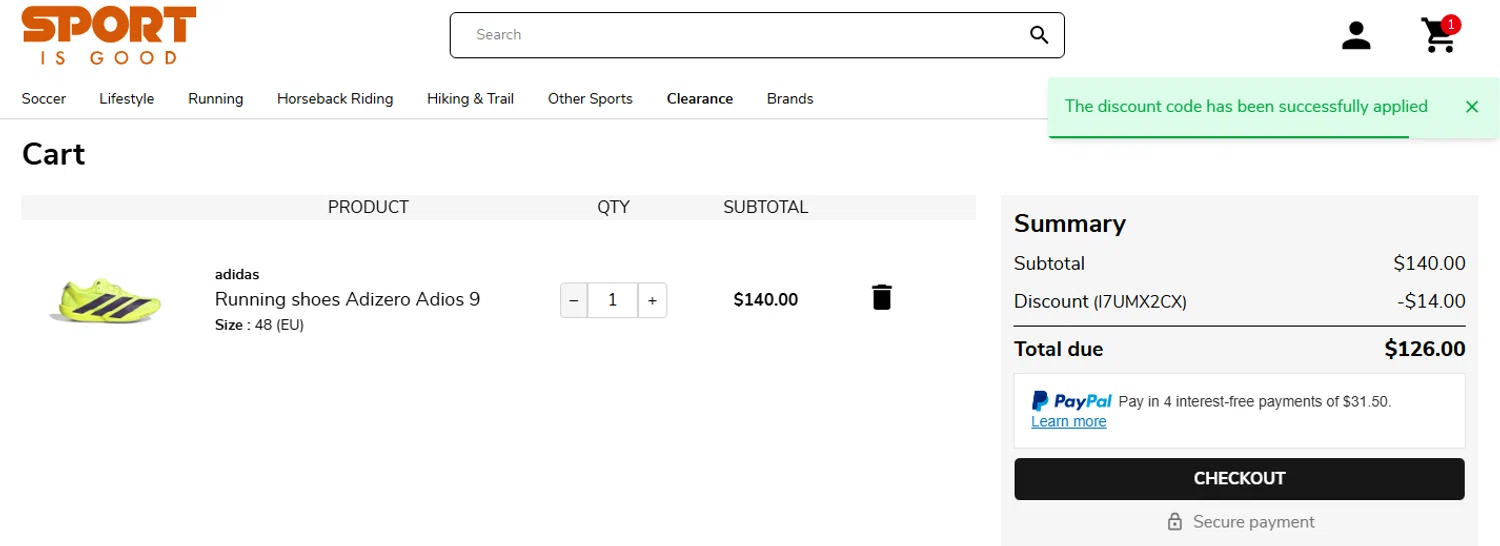
Task: Open PayPal Learn more link
Action: click(1069, 422)
